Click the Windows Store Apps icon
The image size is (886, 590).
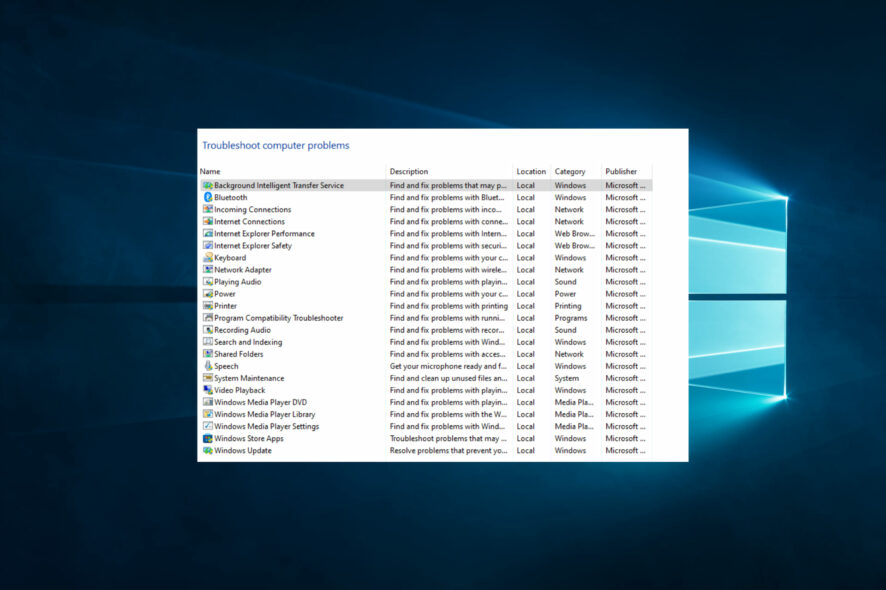tap(208, 439)
